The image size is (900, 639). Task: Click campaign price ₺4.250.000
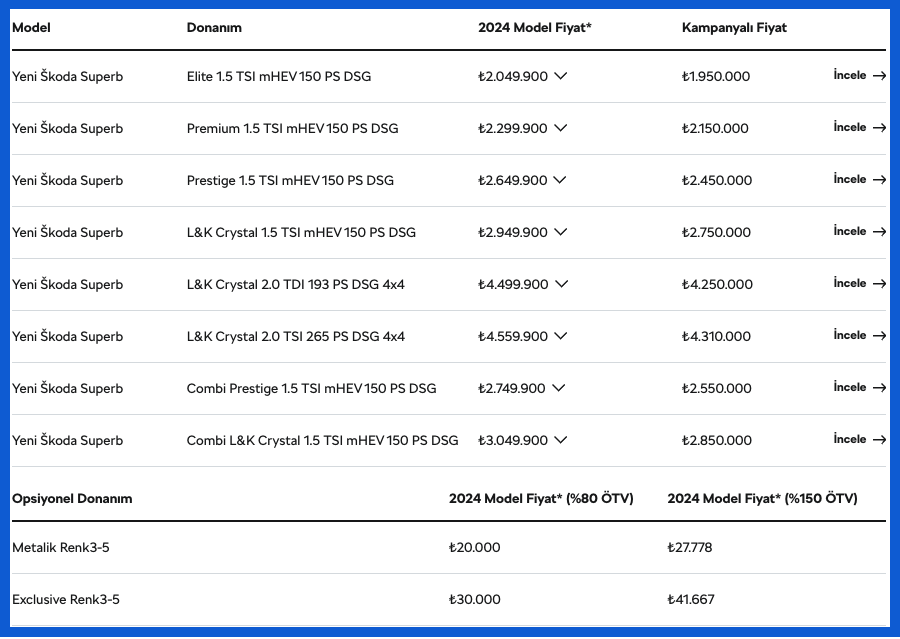pos(717,284)
